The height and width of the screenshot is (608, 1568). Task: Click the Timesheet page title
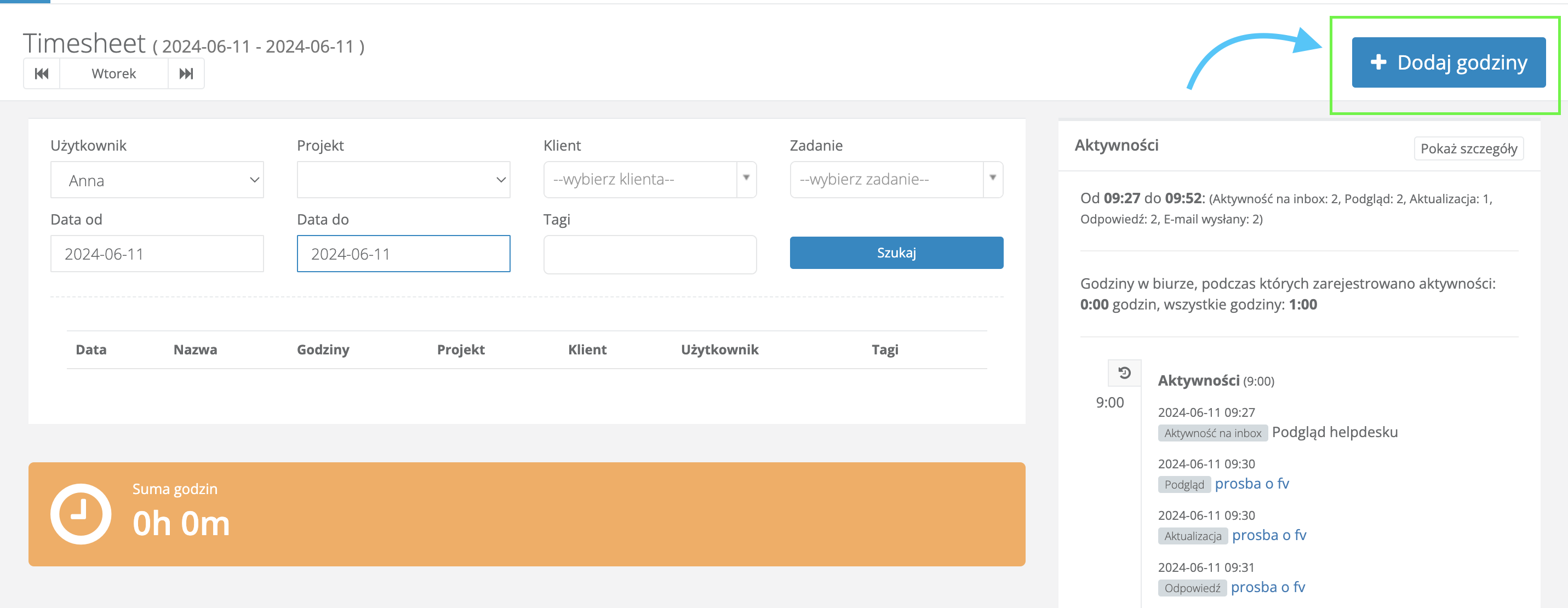[x=84, y=43]
